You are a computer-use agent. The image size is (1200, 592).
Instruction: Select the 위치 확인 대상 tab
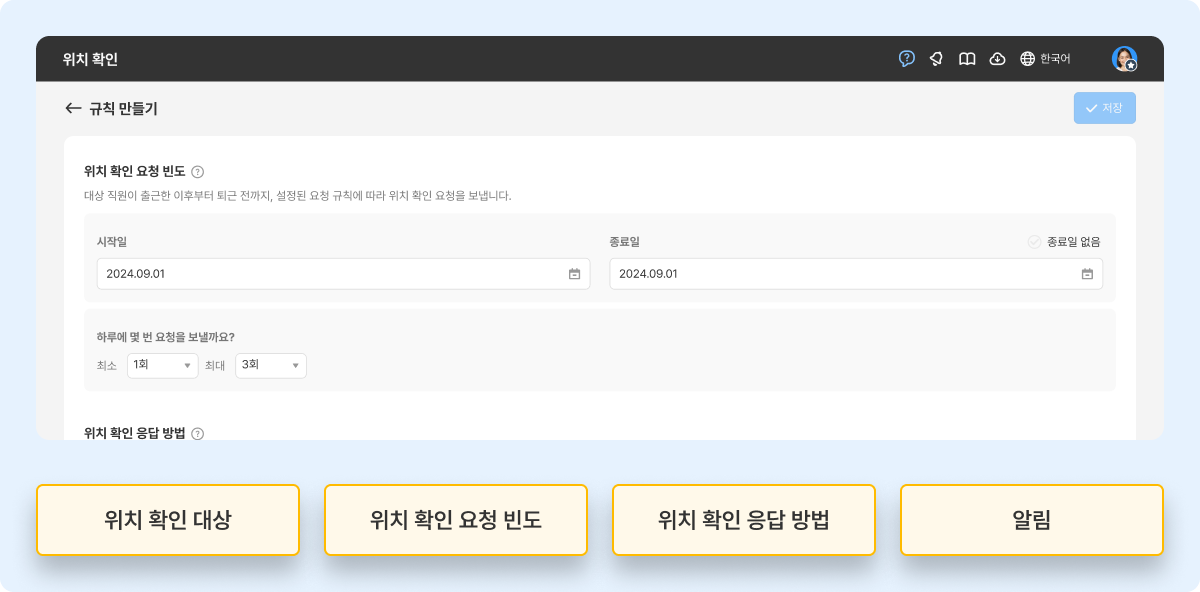click(167, 519)
